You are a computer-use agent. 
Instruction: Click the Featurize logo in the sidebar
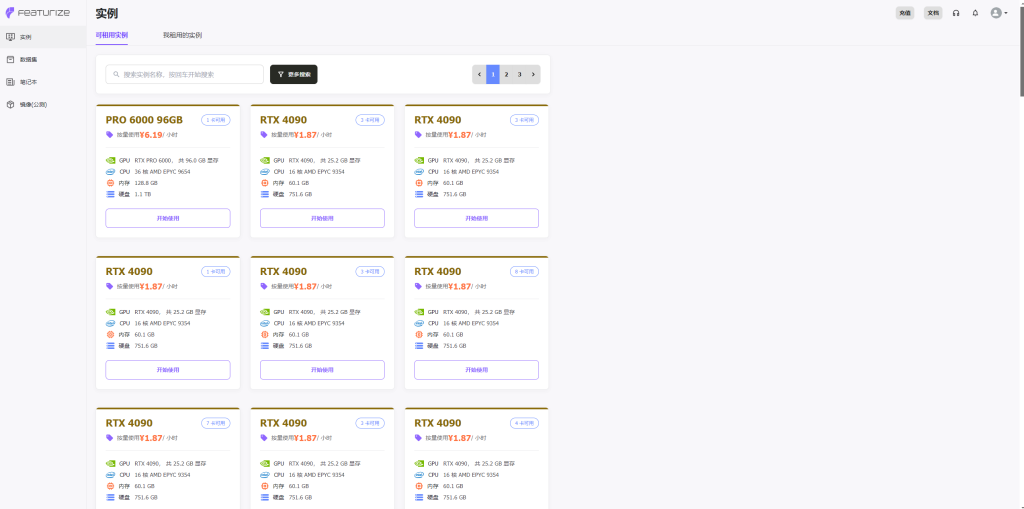pyautogui.click(x=37, y=13)
